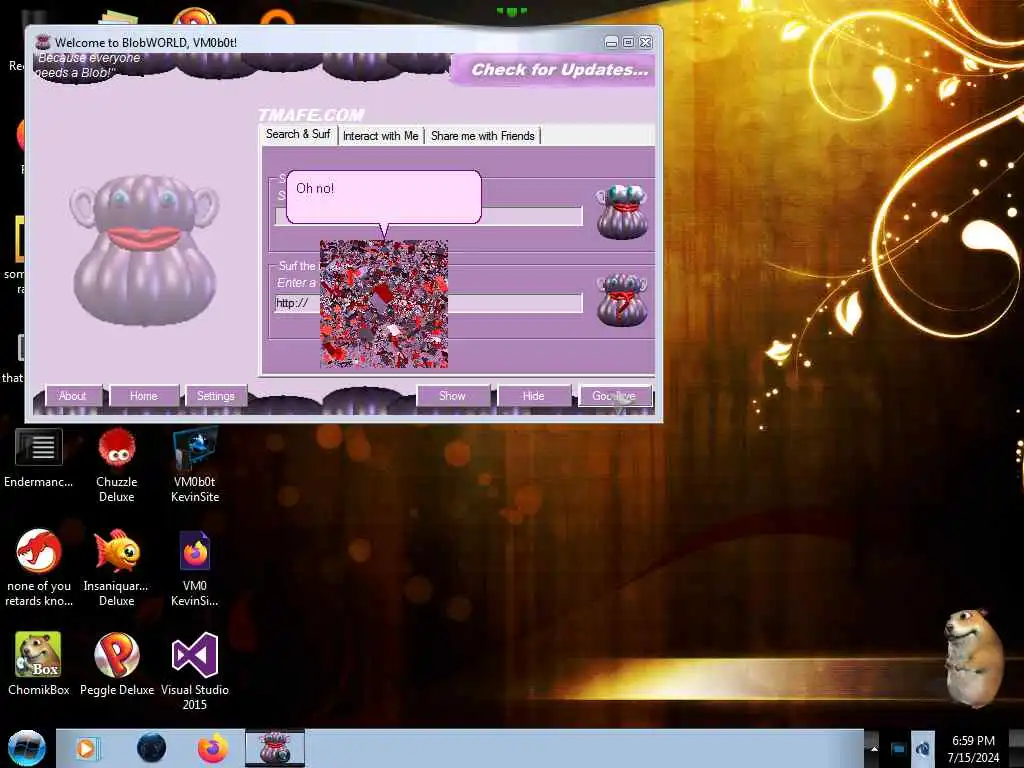This screenshot has height=768, width=1024.
Task: Switch to Share me with Friends tab
Action: click(483, 136)
